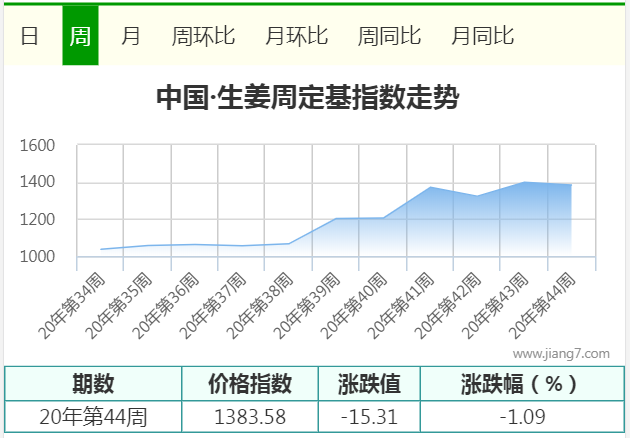Click the www.jiang7.com chart credit
The image size is (630, 438).
tap(561, 354)
